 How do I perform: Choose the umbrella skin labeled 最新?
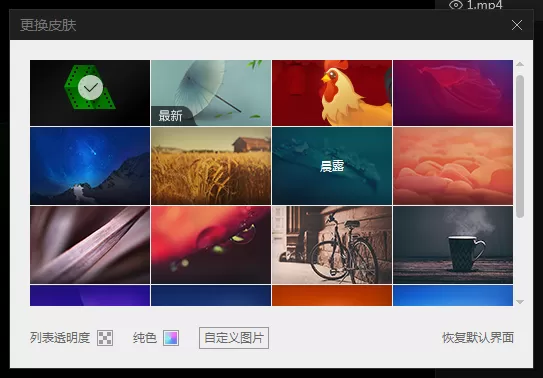pos(211,93)
